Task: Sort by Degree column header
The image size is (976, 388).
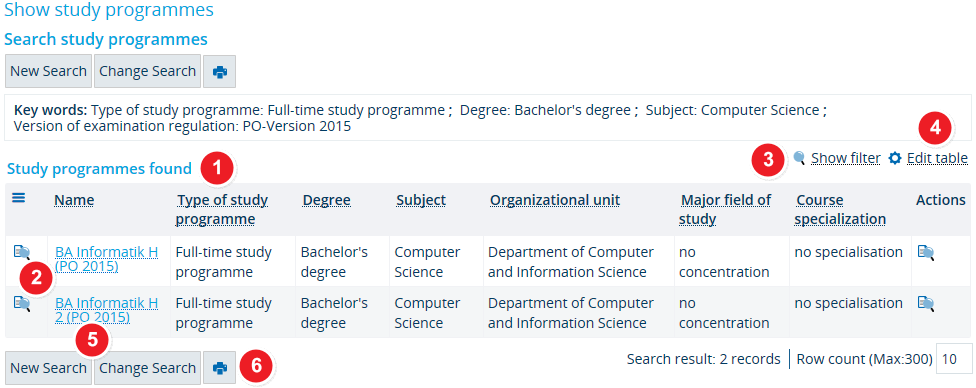Action: pyautogui.click(x=327, y=200)
